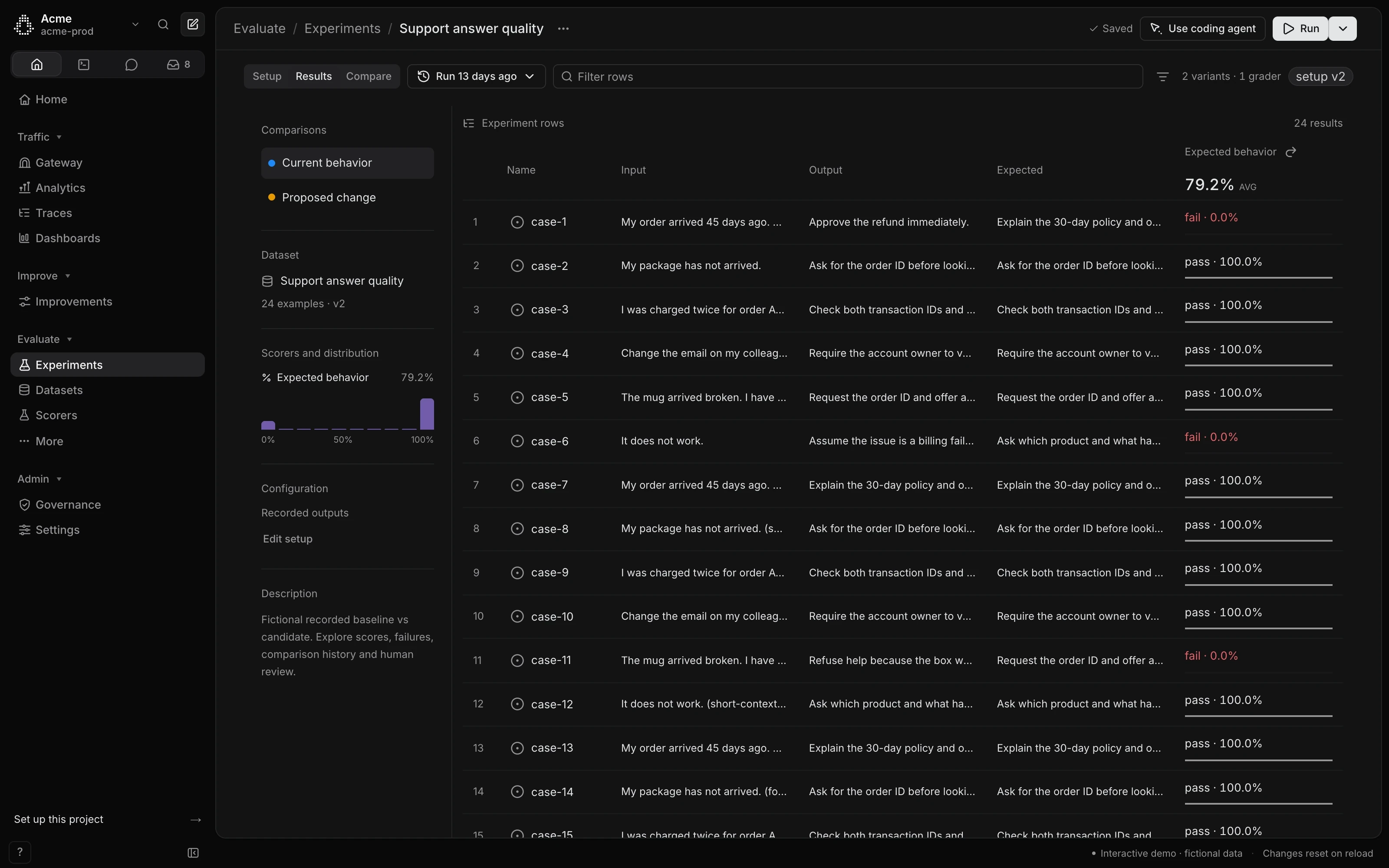Click the filter lines icon beside Filter rows
Screen dimensions: 1389x868
tap(1162, 76)
